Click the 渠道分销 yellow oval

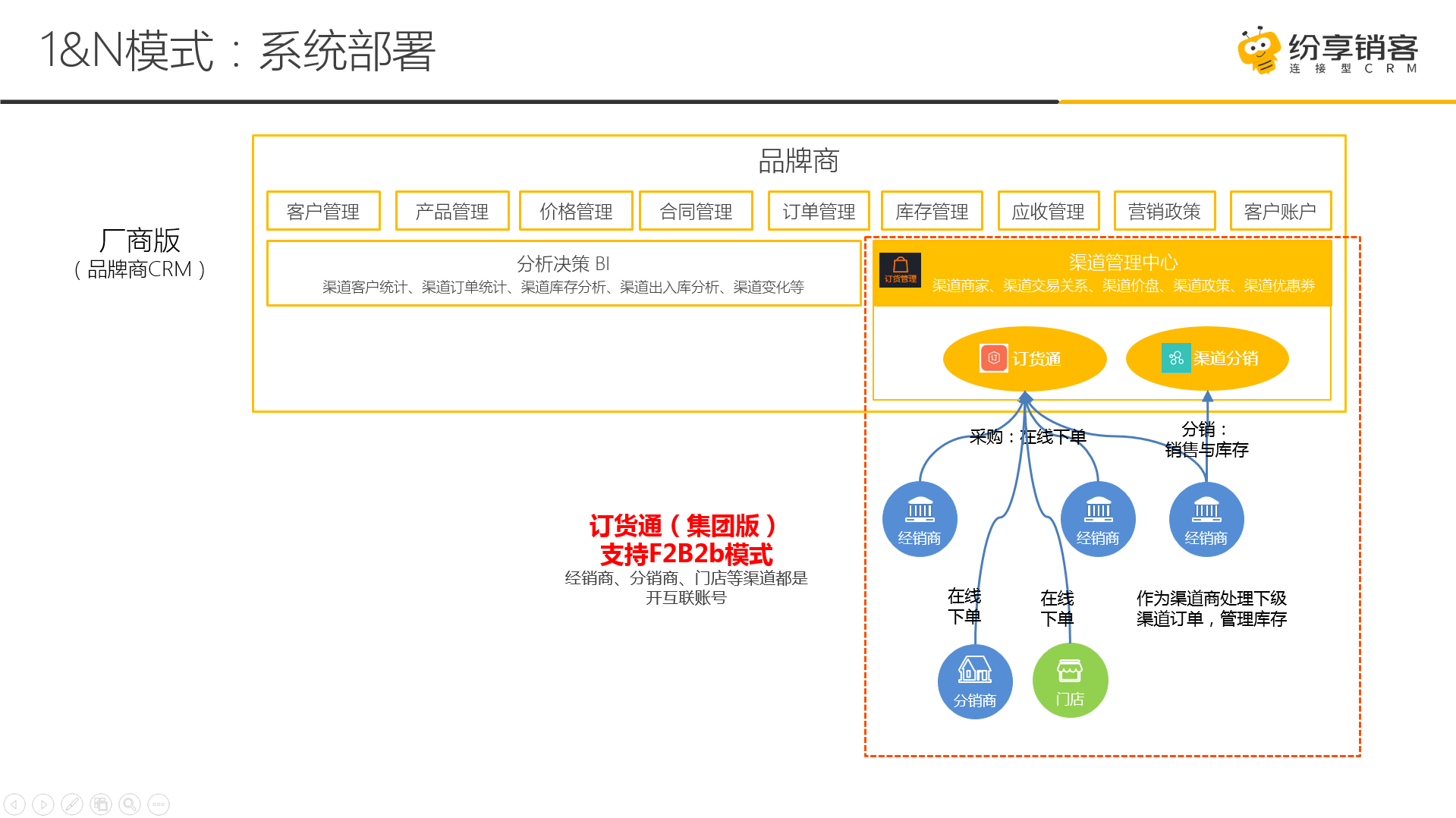point(1207,358)
